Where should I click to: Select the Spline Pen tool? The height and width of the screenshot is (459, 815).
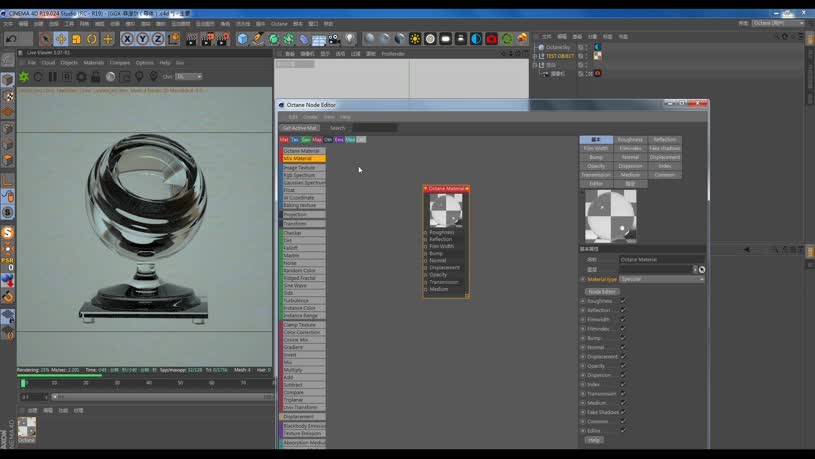point(258,39)
